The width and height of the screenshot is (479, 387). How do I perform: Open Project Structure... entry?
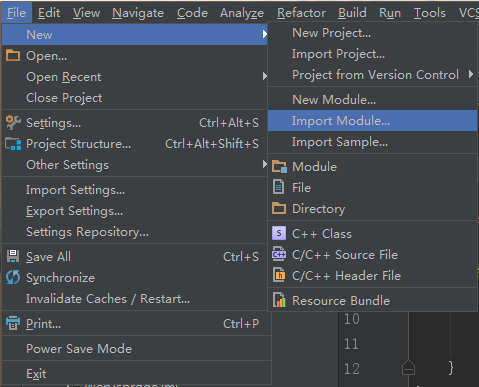click(x=135, y=144)
